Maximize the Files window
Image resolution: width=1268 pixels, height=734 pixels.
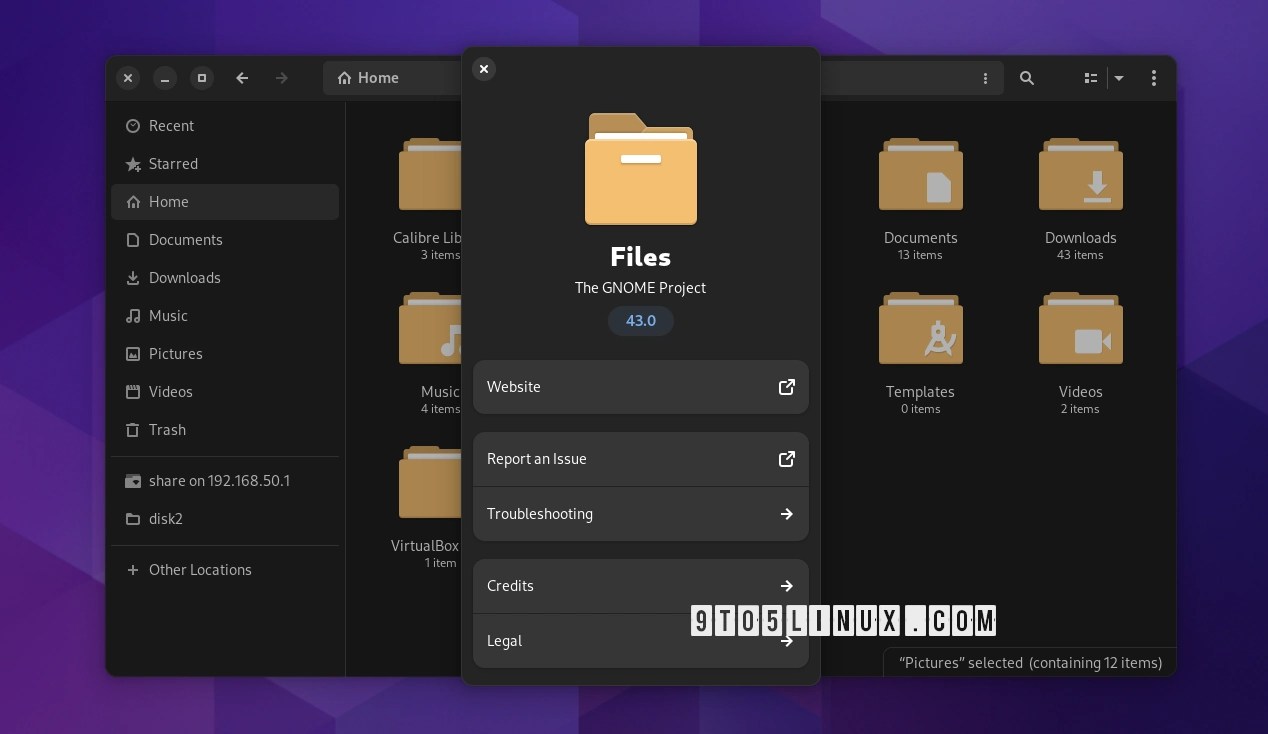202,78
